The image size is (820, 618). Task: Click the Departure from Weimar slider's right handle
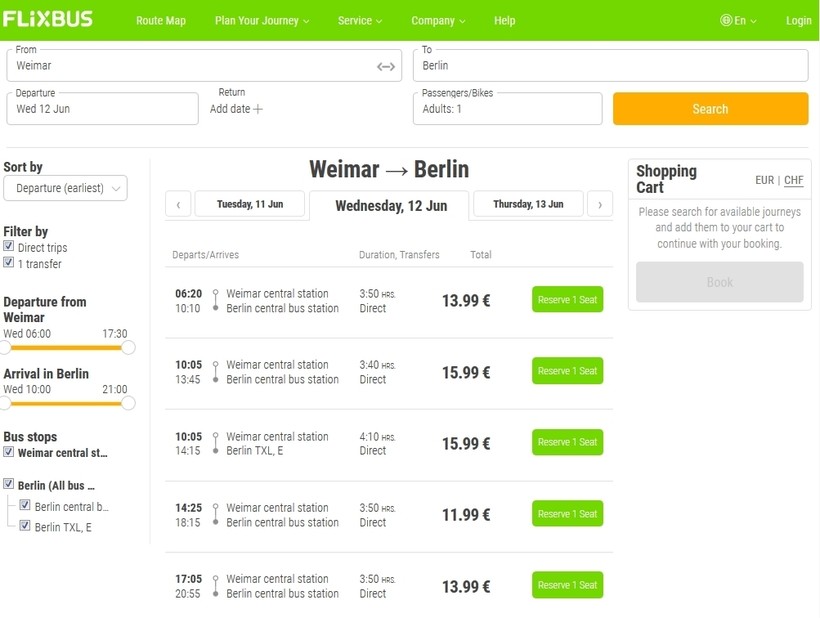pyautogui.click(x=128, y=347)
